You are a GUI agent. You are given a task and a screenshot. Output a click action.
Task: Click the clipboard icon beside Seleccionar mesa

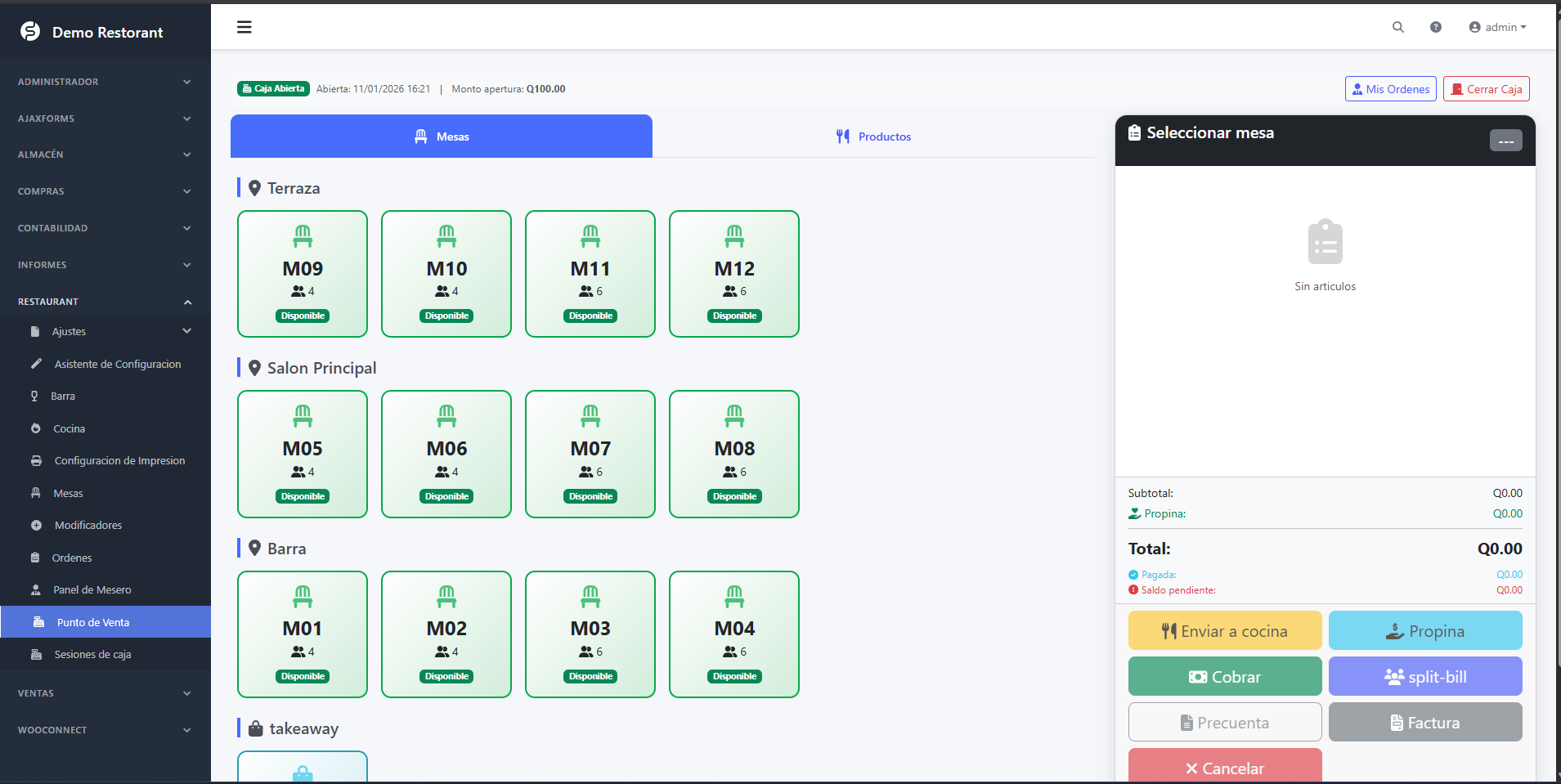[1134, 132]
